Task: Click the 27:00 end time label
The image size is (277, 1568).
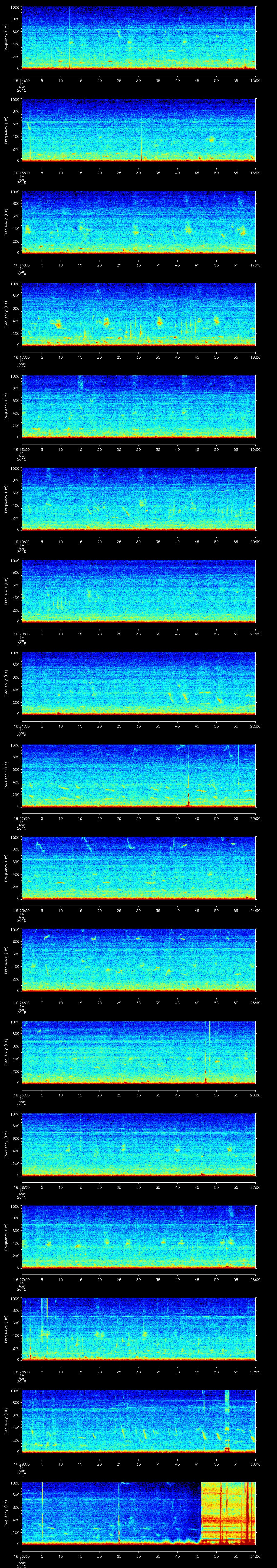Action: tap(256, 1187)
